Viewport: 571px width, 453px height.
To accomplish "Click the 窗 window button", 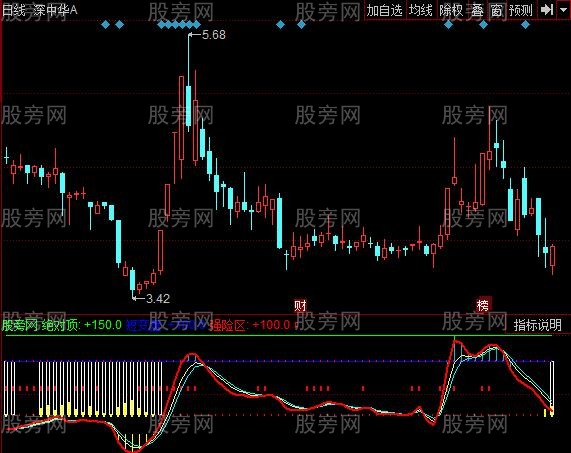I will [x=496, y=10].
